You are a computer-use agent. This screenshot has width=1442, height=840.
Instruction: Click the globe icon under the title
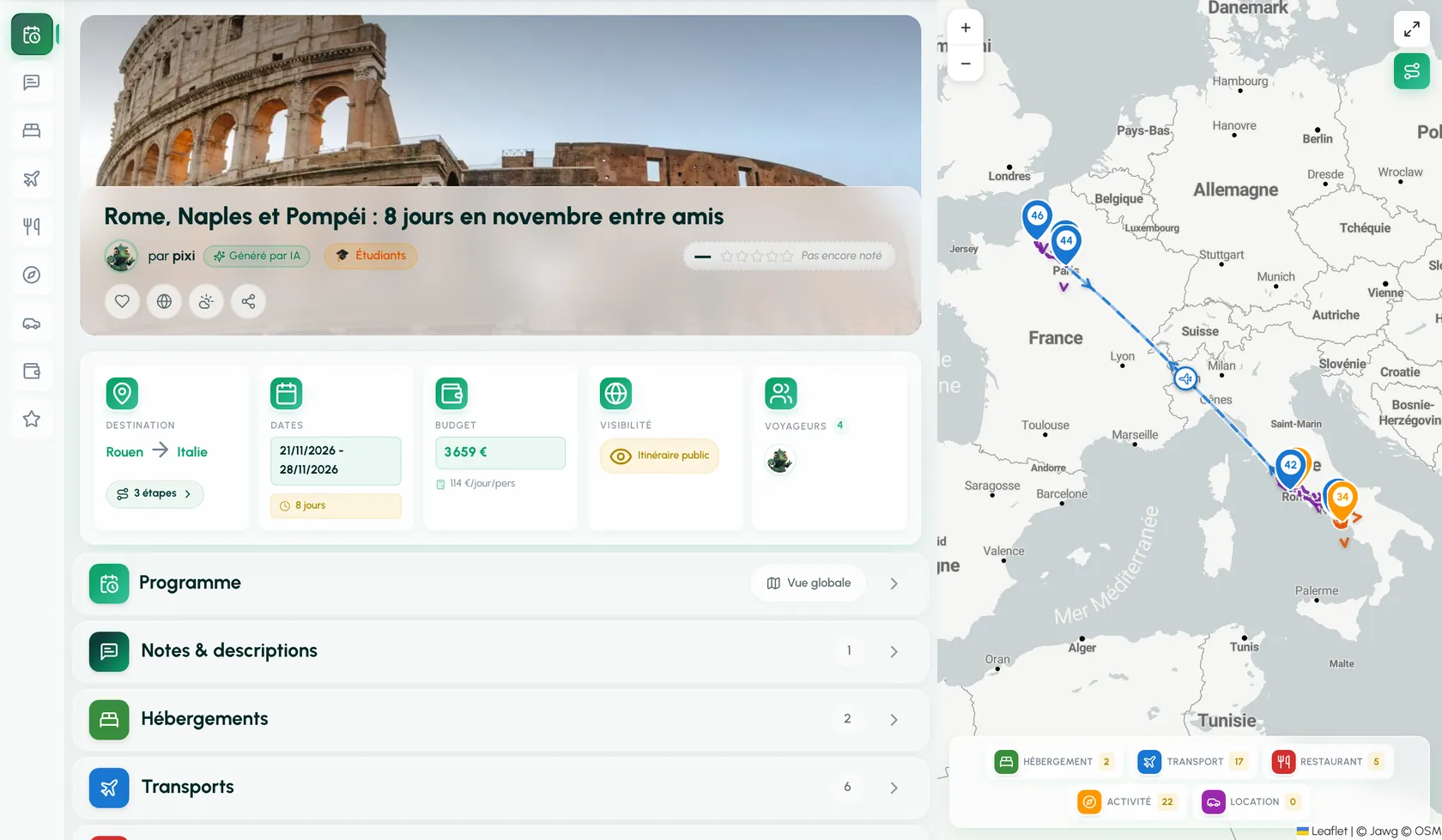point(164,301)
